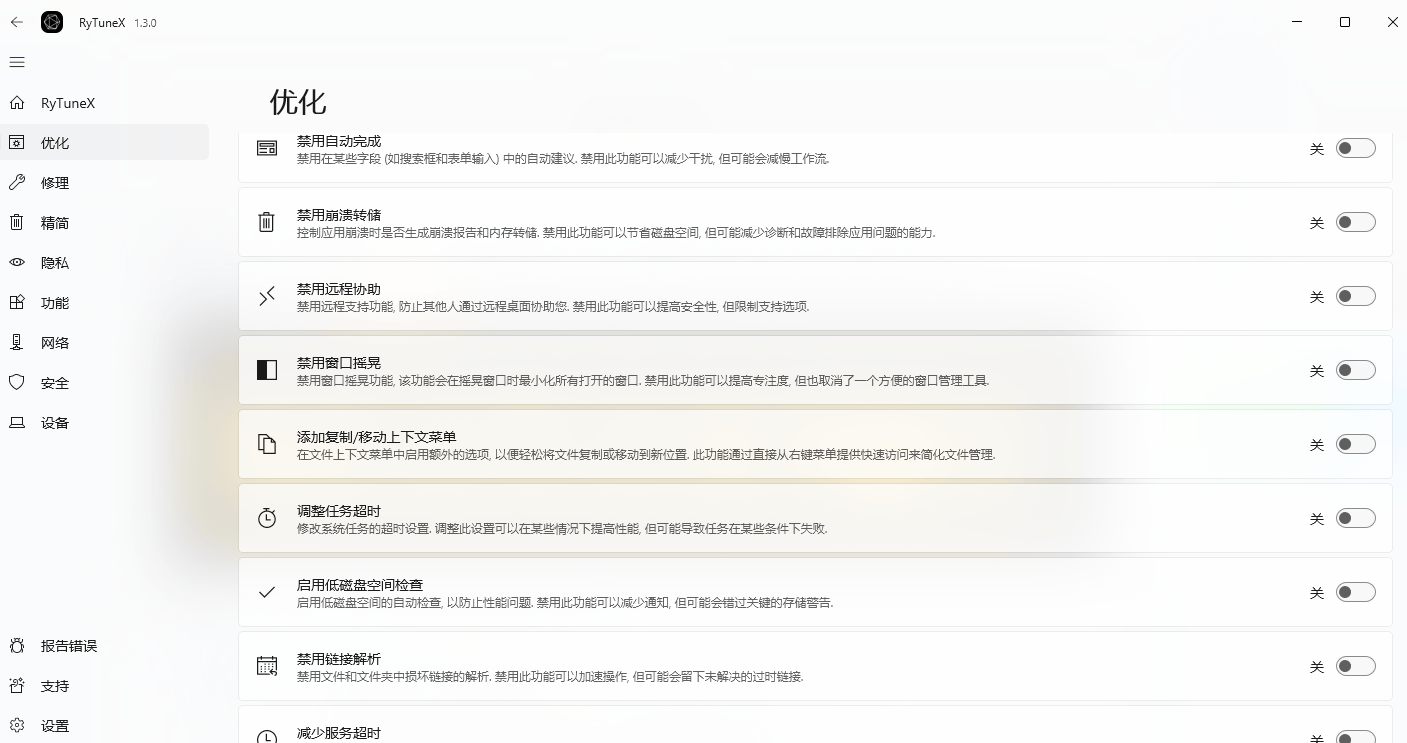Click the RyTuneX logo in the title bar
This screenshot has height=743, width=1407.
pyautogui.click(x=51, y=22)
